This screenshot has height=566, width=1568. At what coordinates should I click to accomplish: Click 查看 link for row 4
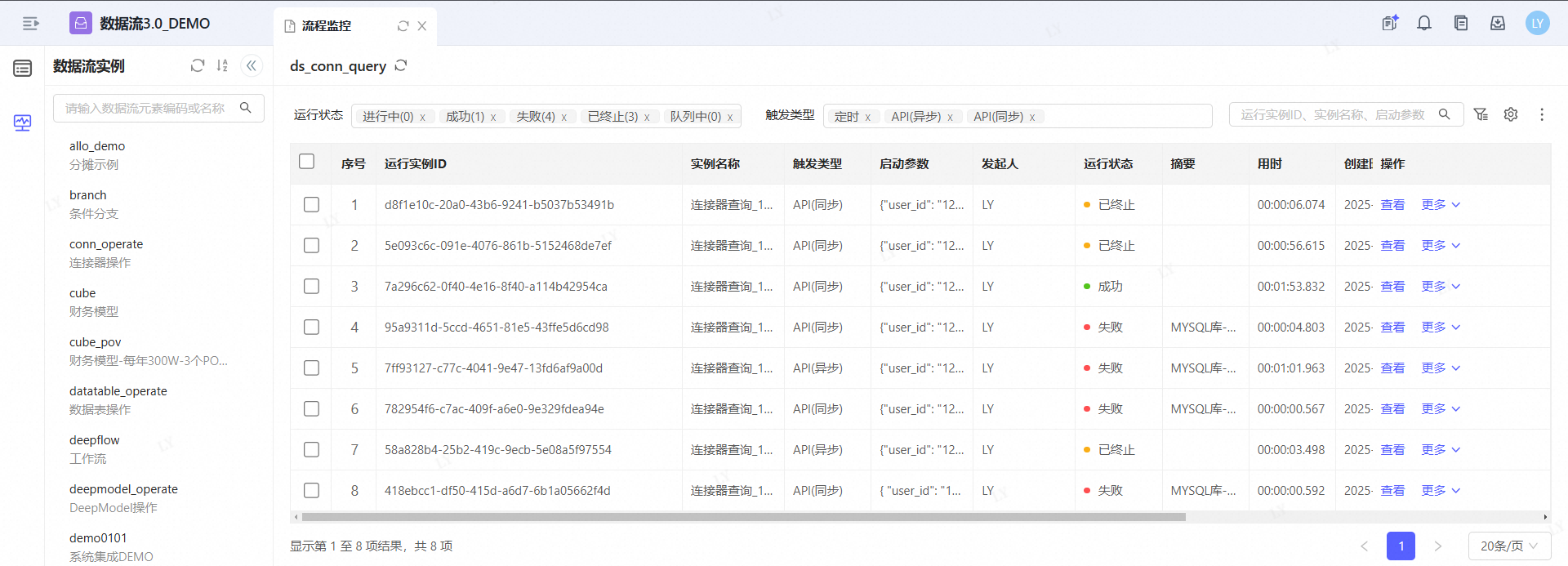pos(1392,328)
